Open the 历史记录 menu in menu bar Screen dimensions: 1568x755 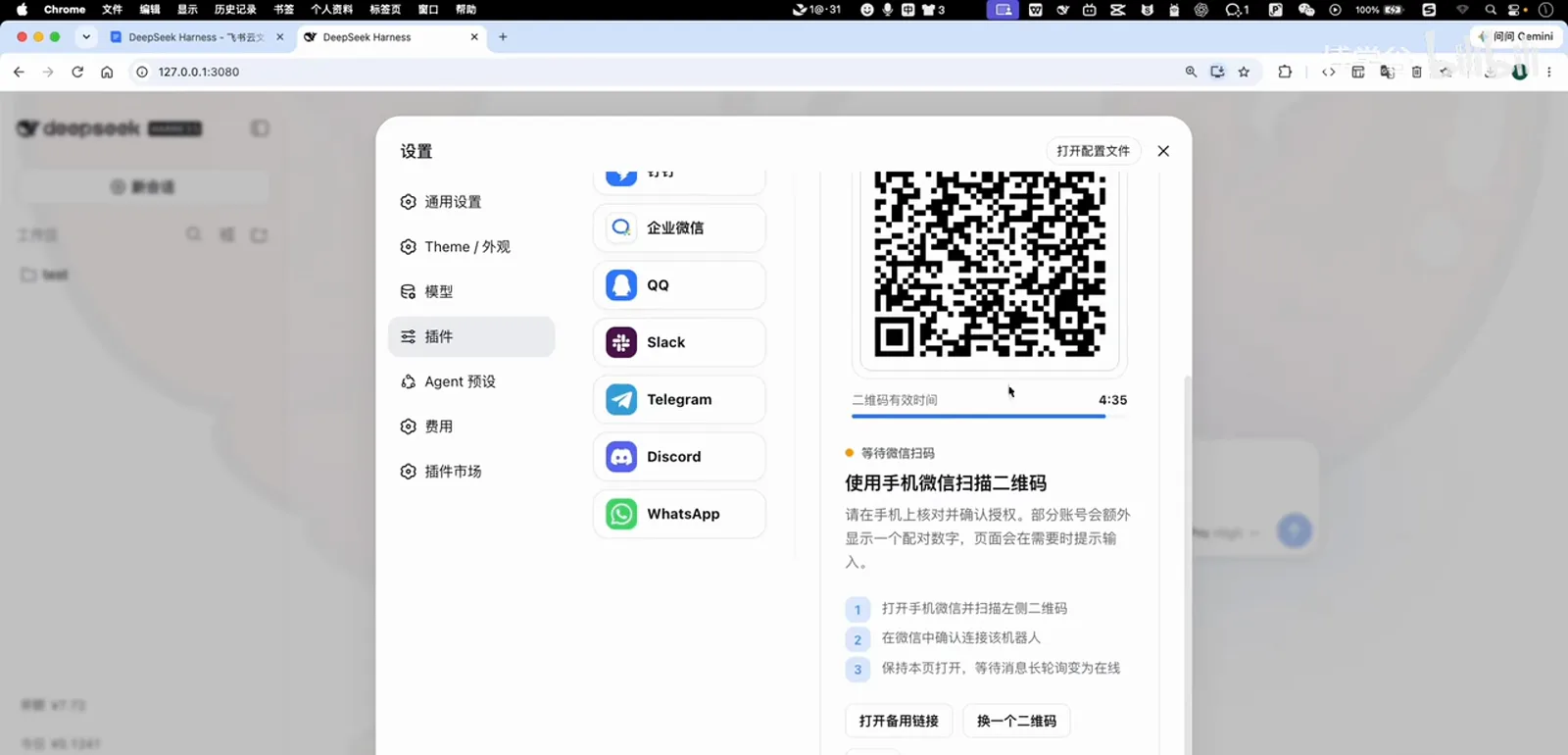[235, 10]
